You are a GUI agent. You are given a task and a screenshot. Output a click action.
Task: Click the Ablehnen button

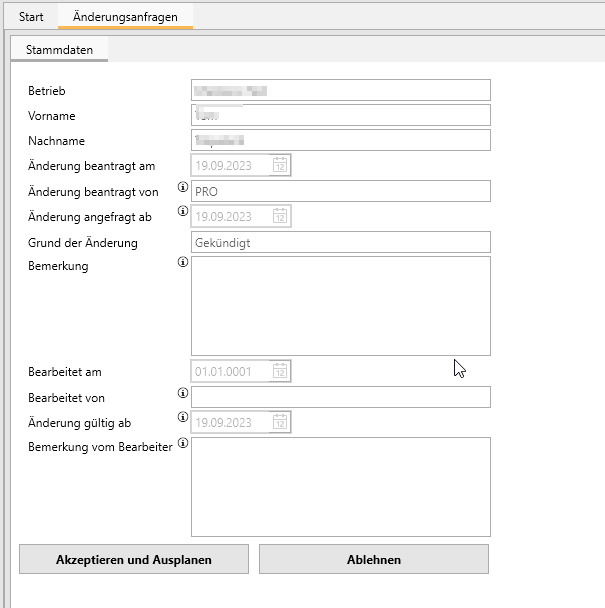[374, 559]
